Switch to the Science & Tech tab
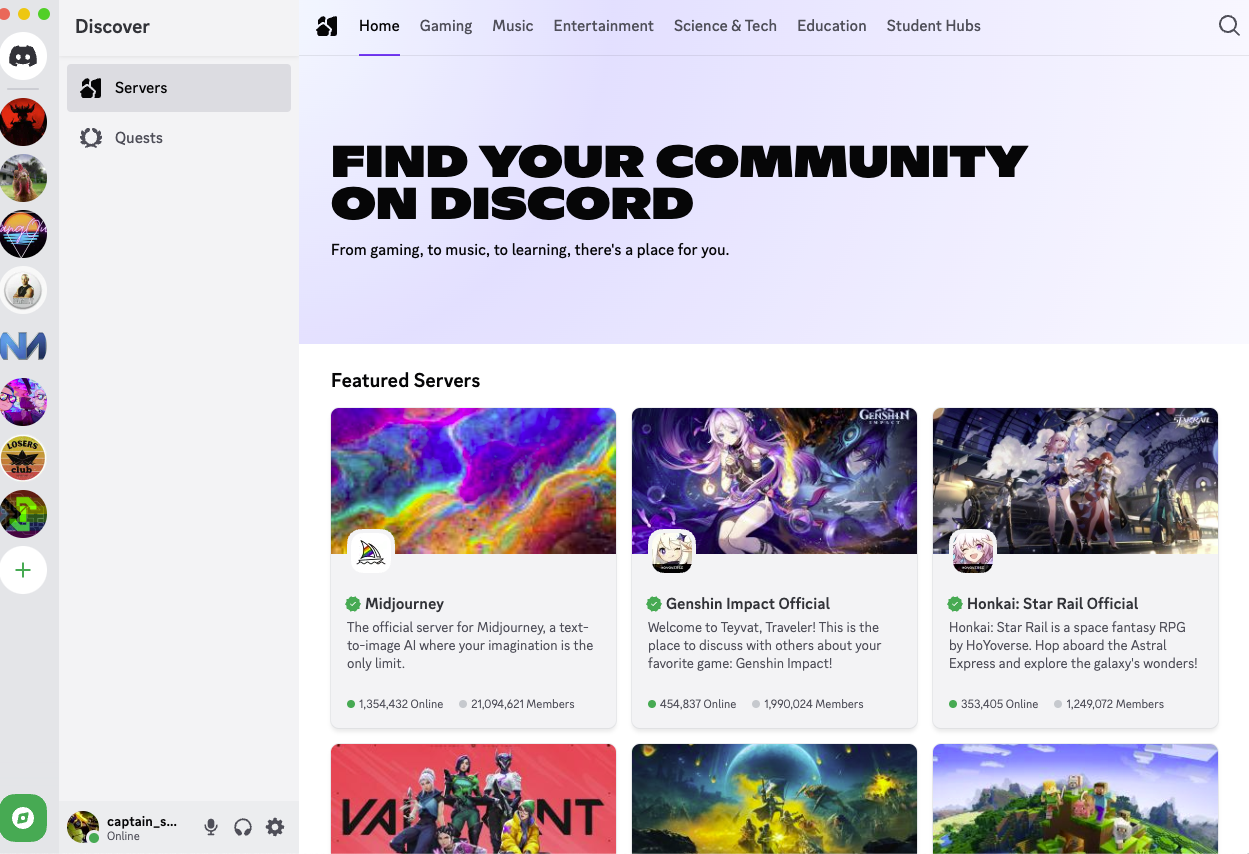The width and height of the screenshot is (1249, 854). (725, 26)
